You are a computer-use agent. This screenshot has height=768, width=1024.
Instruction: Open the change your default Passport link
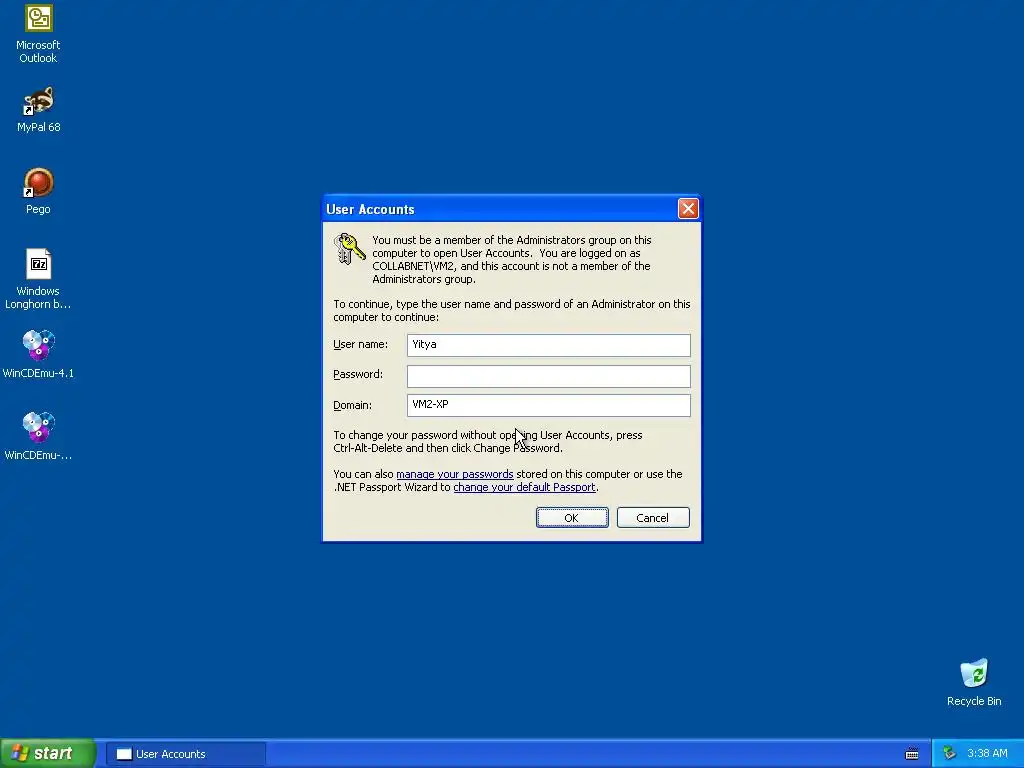[524, 487]
